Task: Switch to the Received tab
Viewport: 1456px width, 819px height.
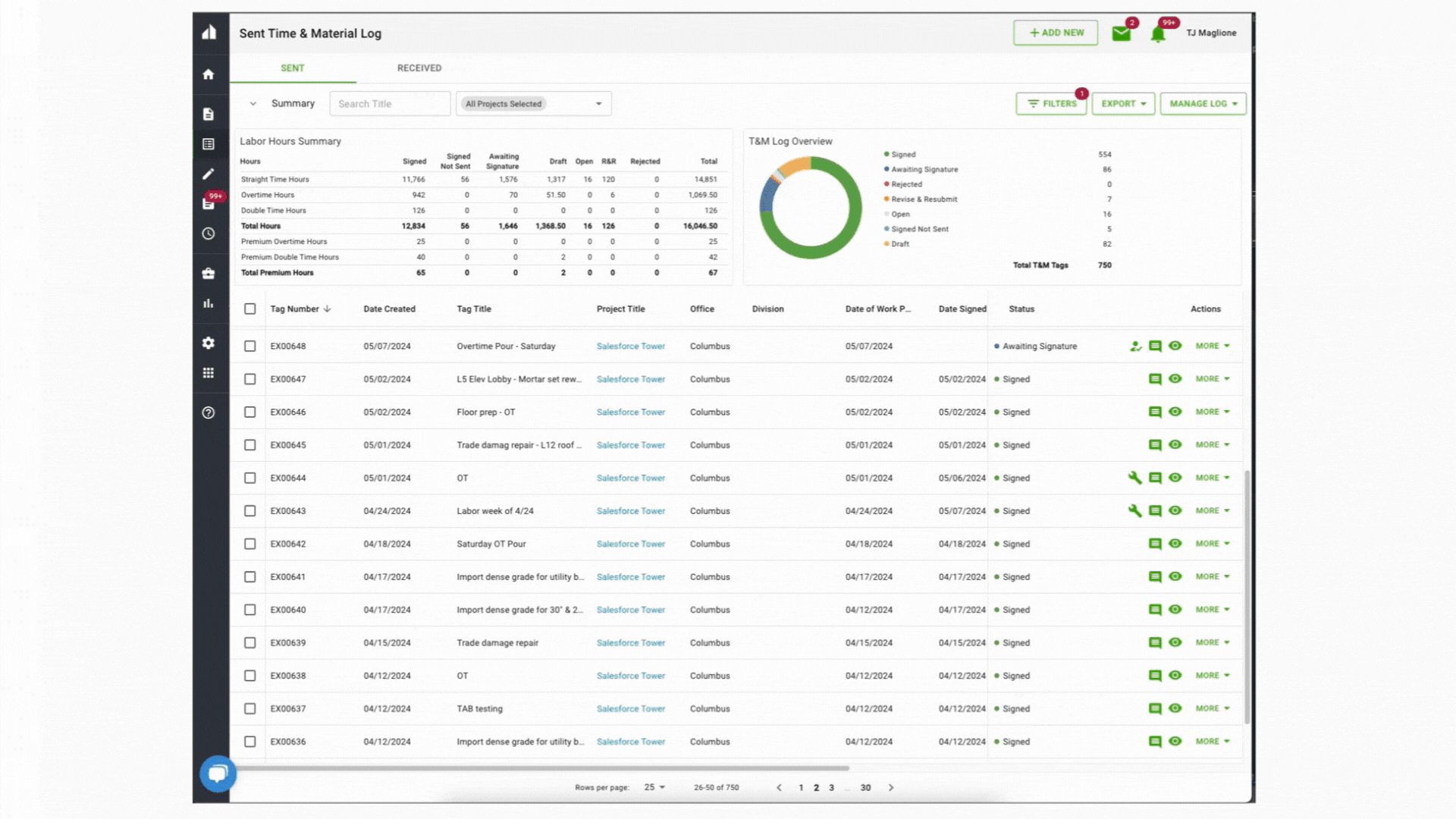Action: coord(419,68)
